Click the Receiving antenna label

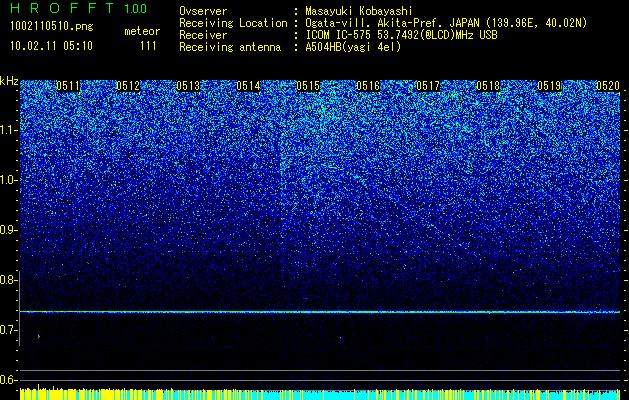[x=230, y=47]
